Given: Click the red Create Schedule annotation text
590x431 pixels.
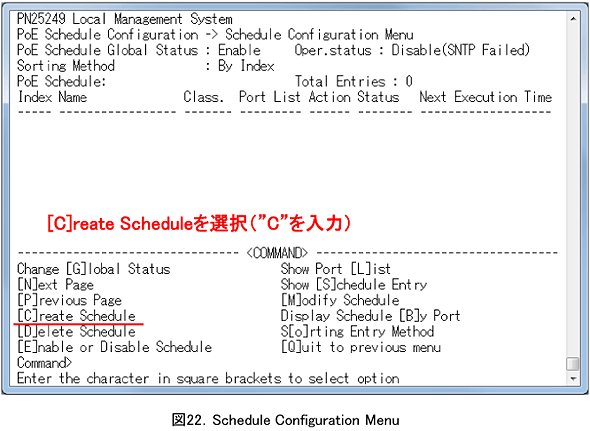Looking at the screenshot, I should click(x=199, y=224).
